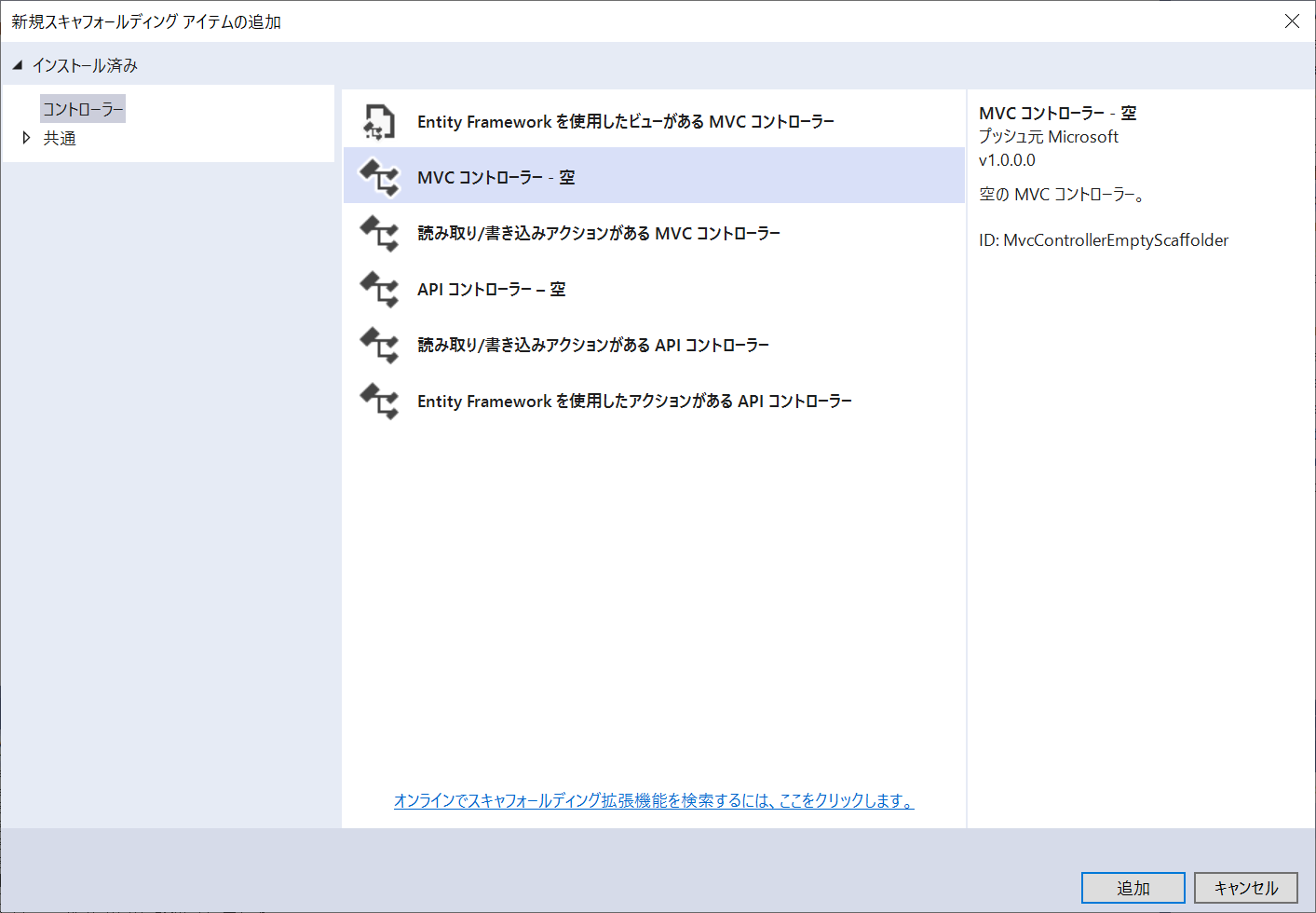Click the Entity Framework MVC controller with views icon
This screenshot has width=1316, height=913.
[379, 121]
